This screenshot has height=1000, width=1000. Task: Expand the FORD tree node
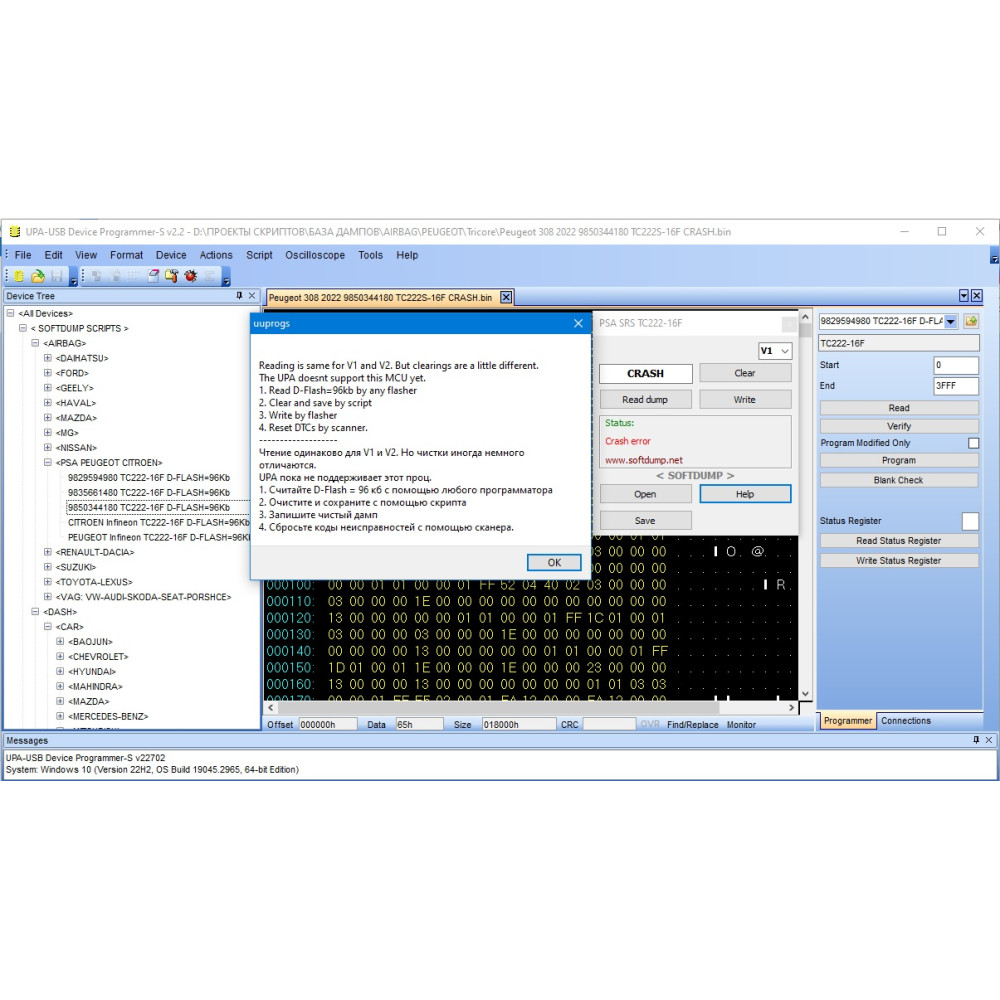48,373
